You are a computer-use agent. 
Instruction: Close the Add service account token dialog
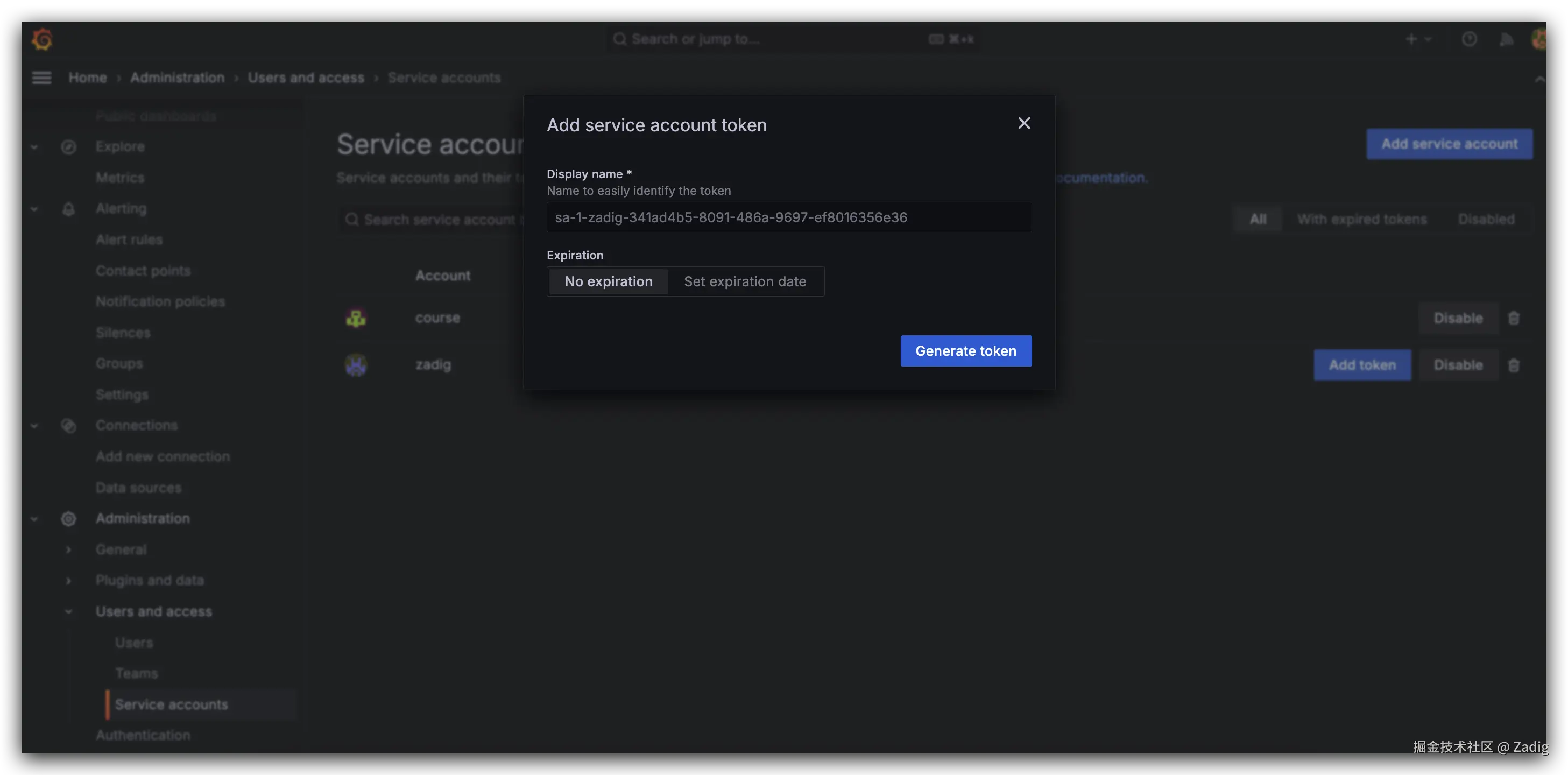click(1024, 124)
